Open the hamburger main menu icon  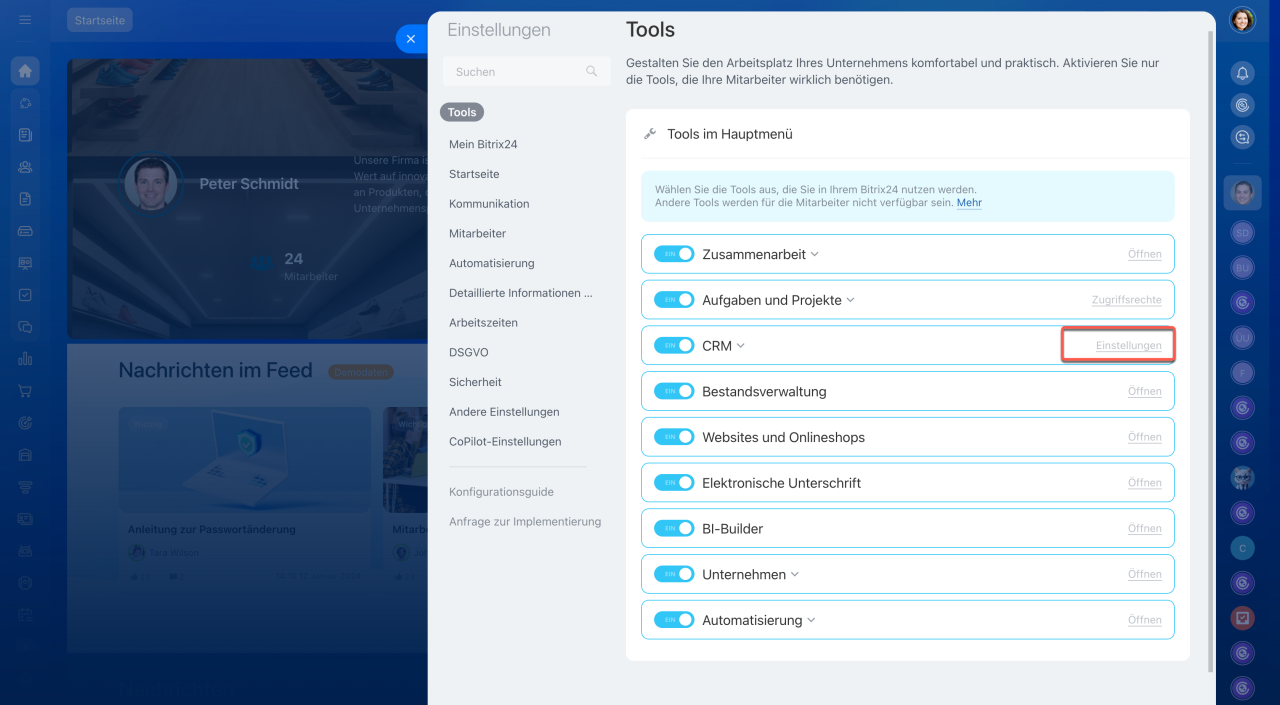25,20
